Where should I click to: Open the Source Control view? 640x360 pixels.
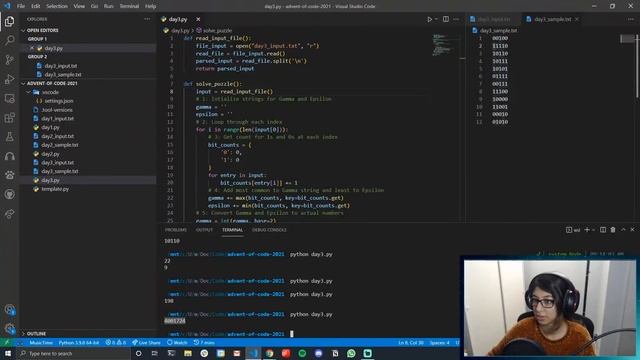[9, 60]
